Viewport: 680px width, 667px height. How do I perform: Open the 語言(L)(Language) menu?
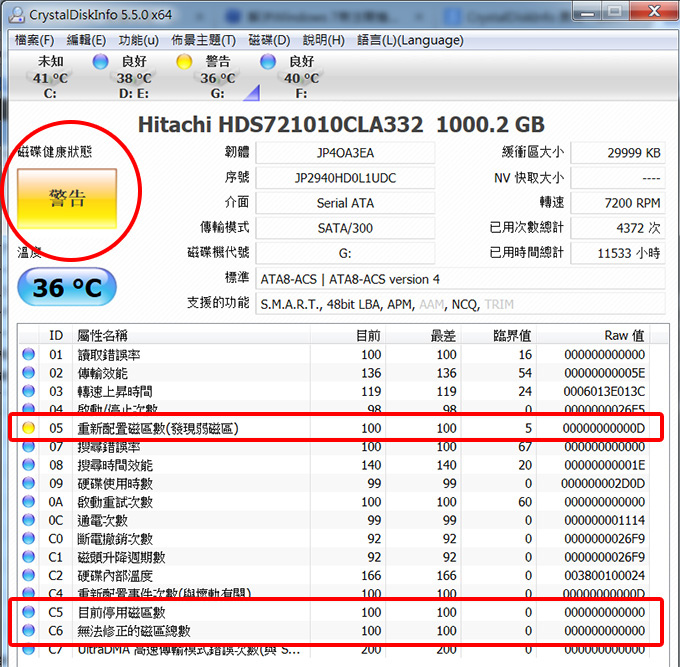[x=410, y=40]
